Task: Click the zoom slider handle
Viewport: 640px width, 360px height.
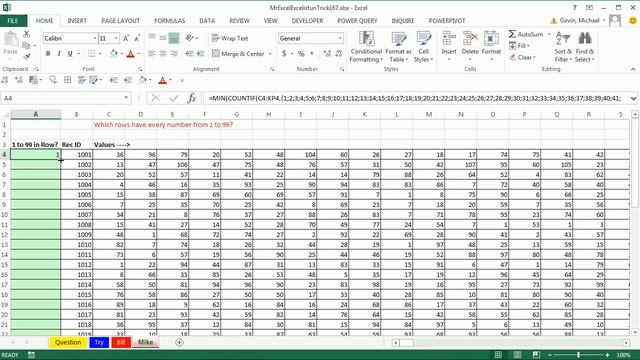Action: tap(578, 355)
